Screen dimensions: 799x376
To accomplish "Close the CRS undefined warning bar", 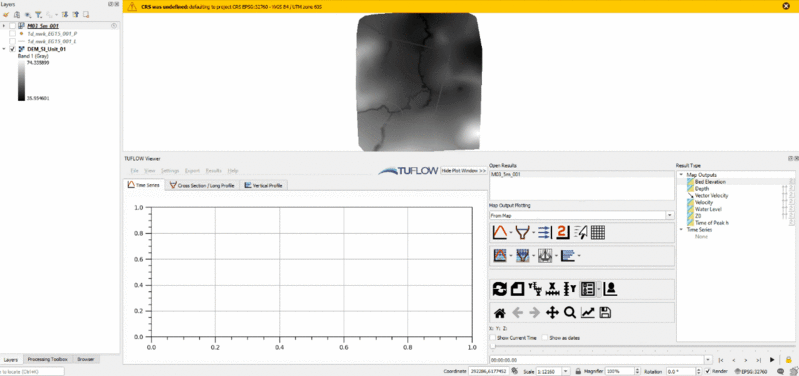I will click(786, 6).
